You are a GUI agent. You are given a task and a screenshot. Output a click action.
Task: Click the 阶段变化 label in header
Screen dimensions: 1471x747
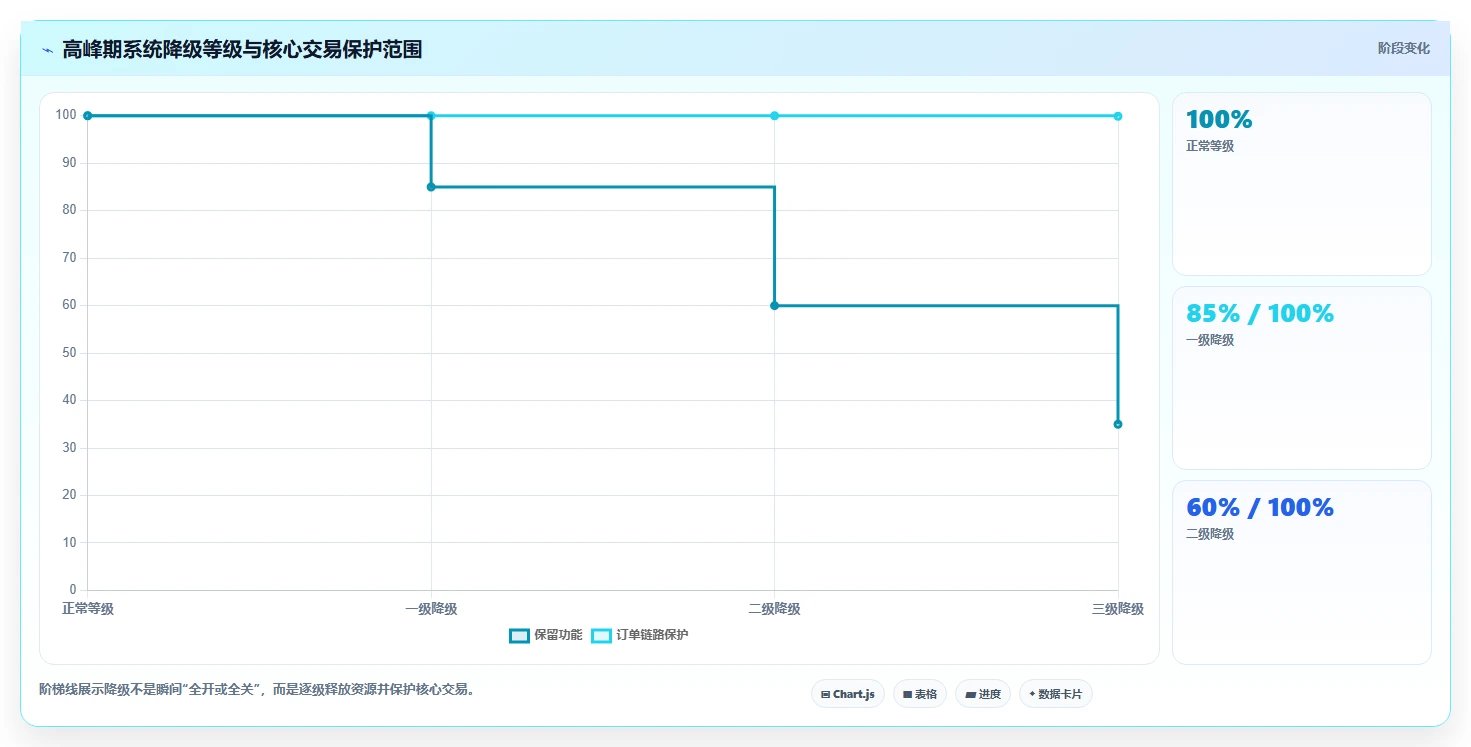point(1404,48)
